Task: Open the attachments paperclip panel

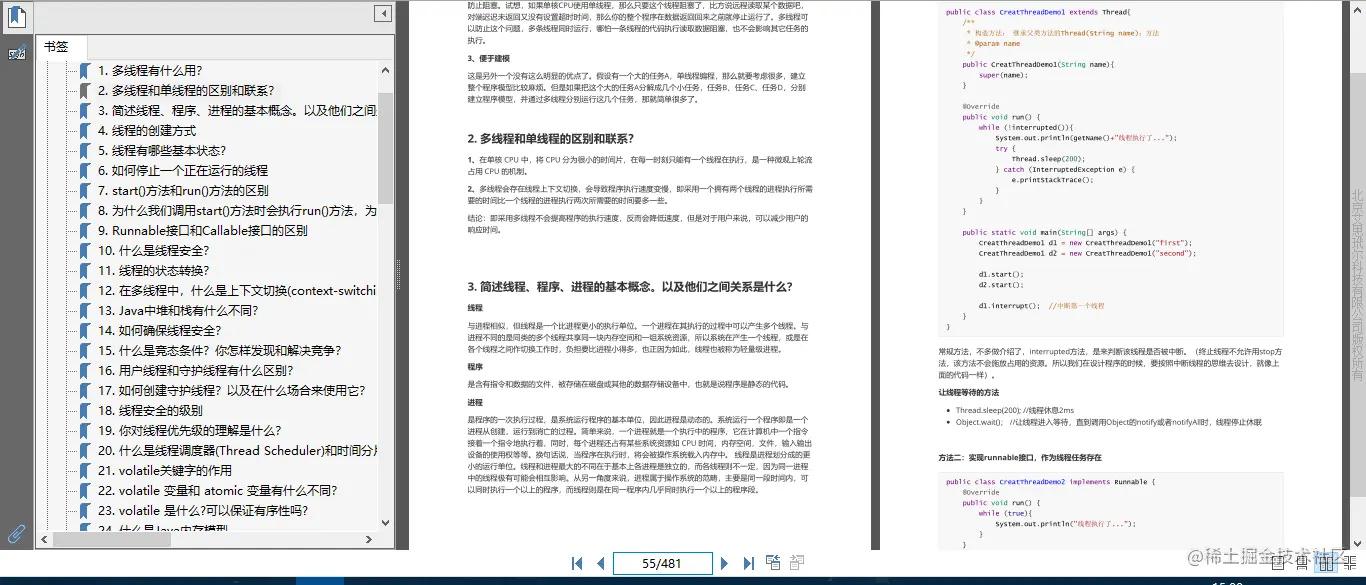Action: (x=17, y=533)
